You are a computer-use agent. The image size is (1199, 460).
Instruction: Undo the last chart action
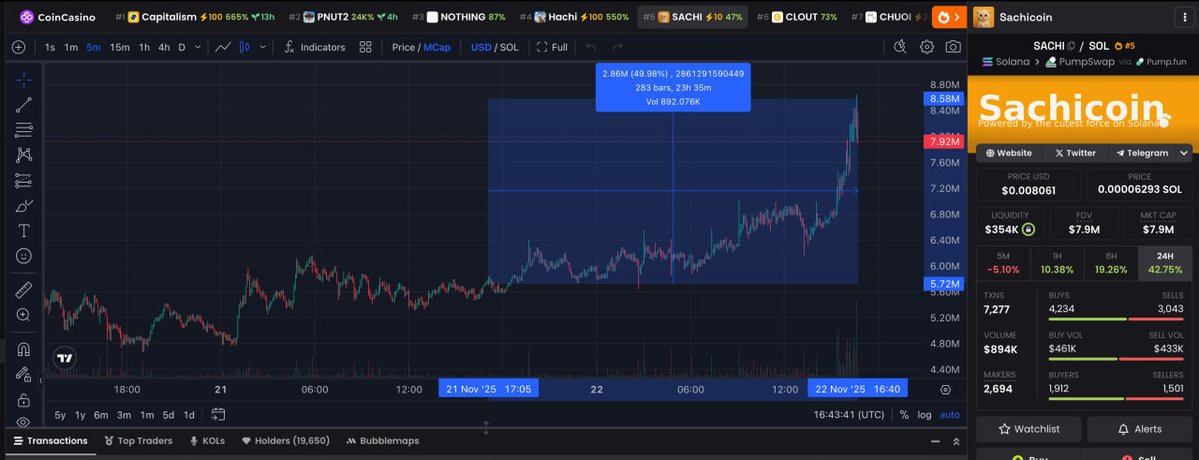click(591, 47)
